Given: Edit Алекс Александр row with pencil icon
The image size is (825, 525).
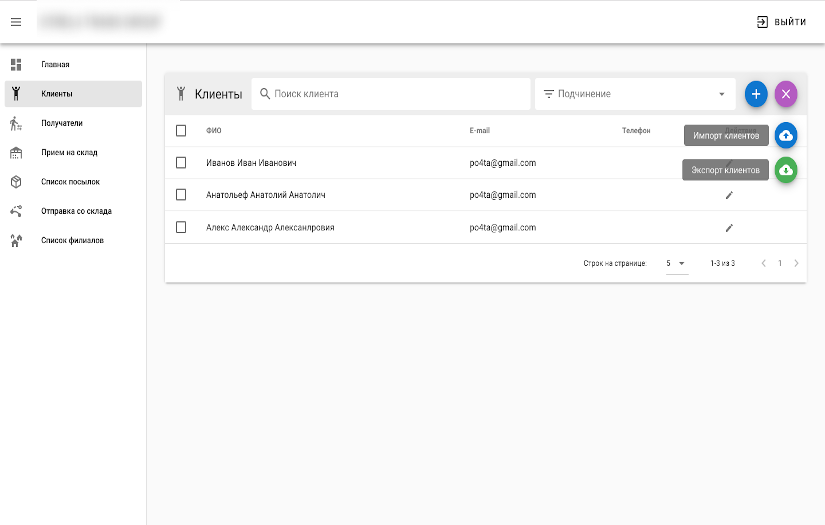Looking at the screenshot, I should click(x=729, y=228).
